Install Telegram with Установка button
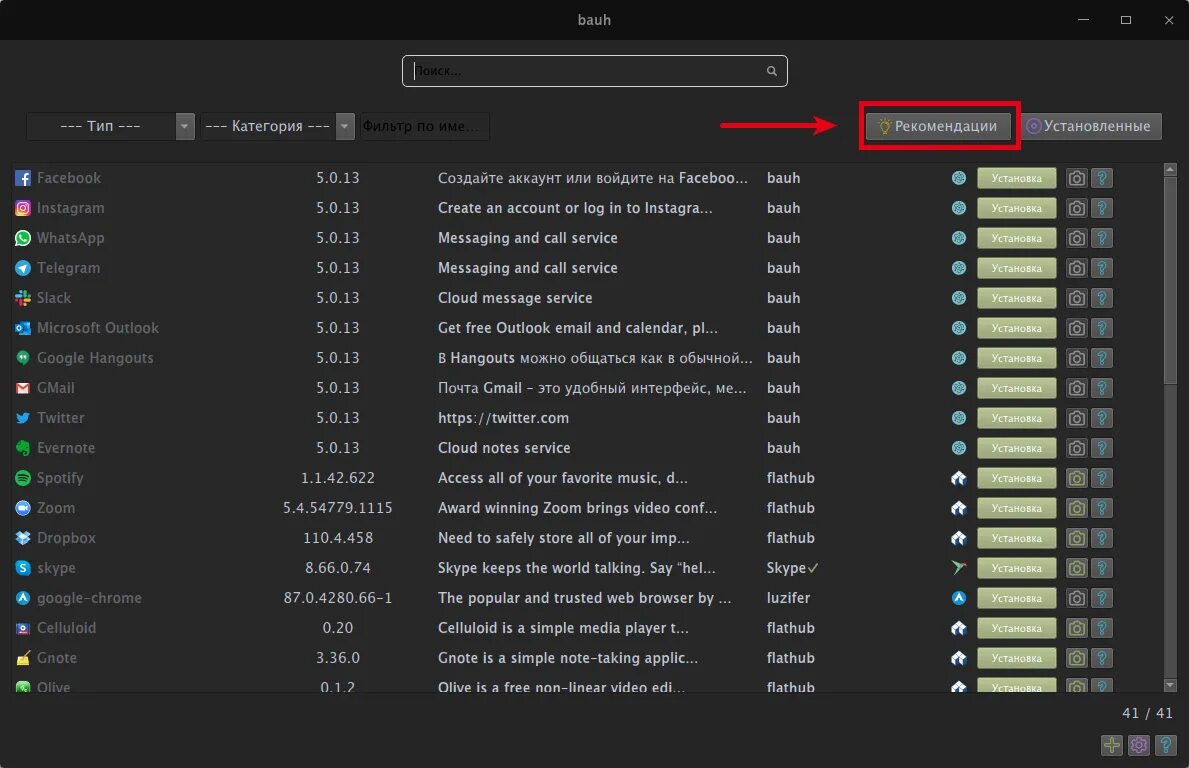The height and width of the screenshot is (768, 1189). tap(1016, 268)
